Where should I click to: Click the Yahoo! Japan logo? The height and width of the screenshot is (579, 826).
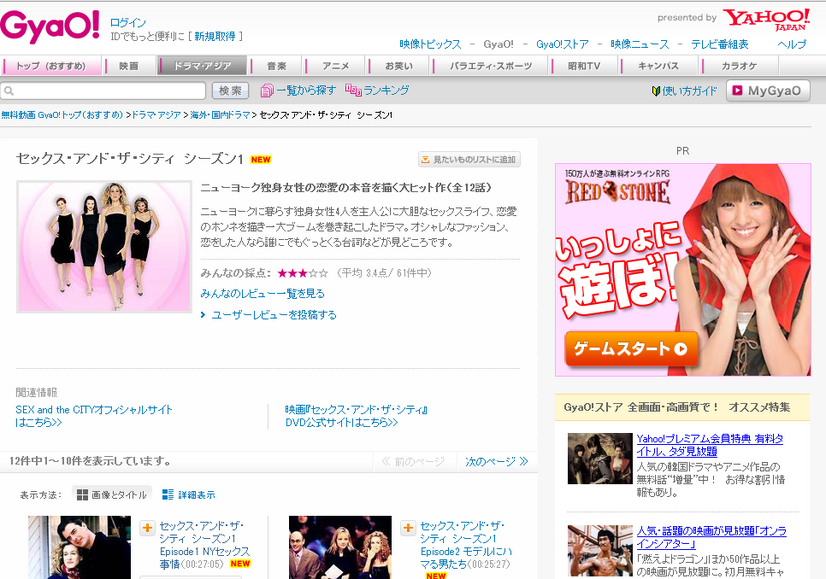pos(766,19)
